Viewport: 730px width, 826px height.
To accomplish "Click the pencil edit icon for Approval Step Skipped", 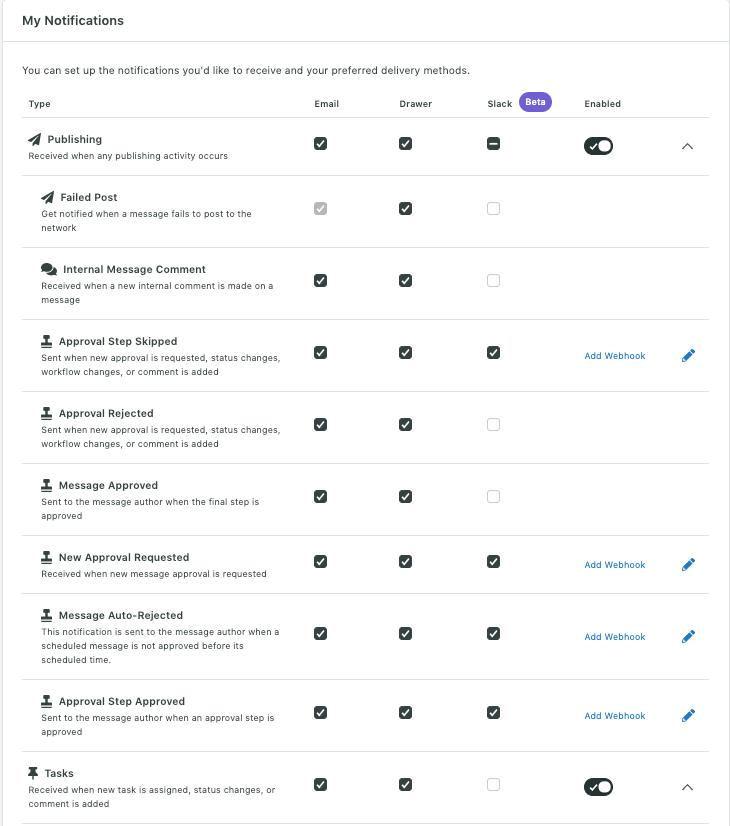I will pos(688,355).
